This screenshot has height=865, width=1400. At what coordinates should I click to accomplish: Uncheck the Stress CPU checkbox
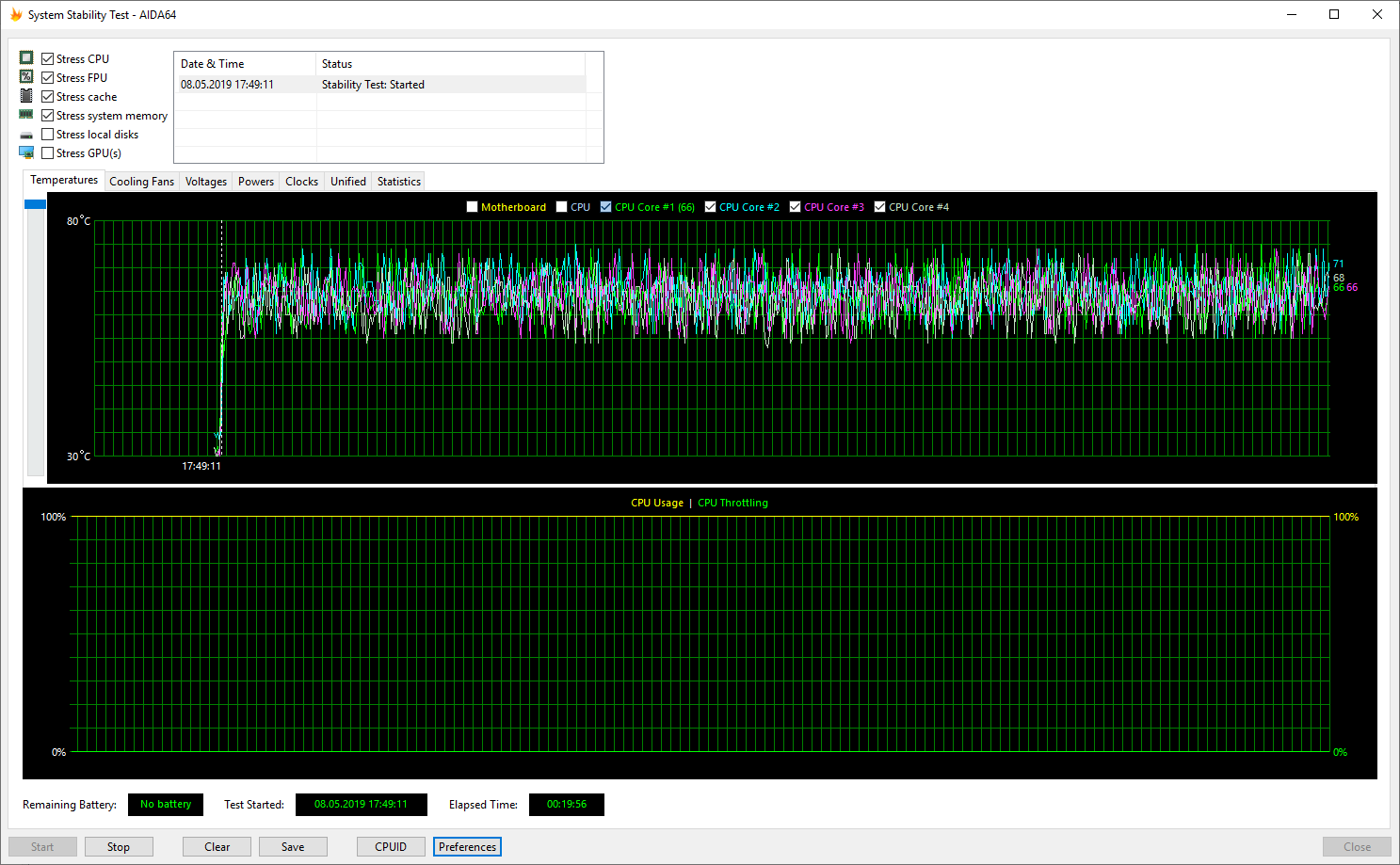pyautogui.click(x=48, y=59)
